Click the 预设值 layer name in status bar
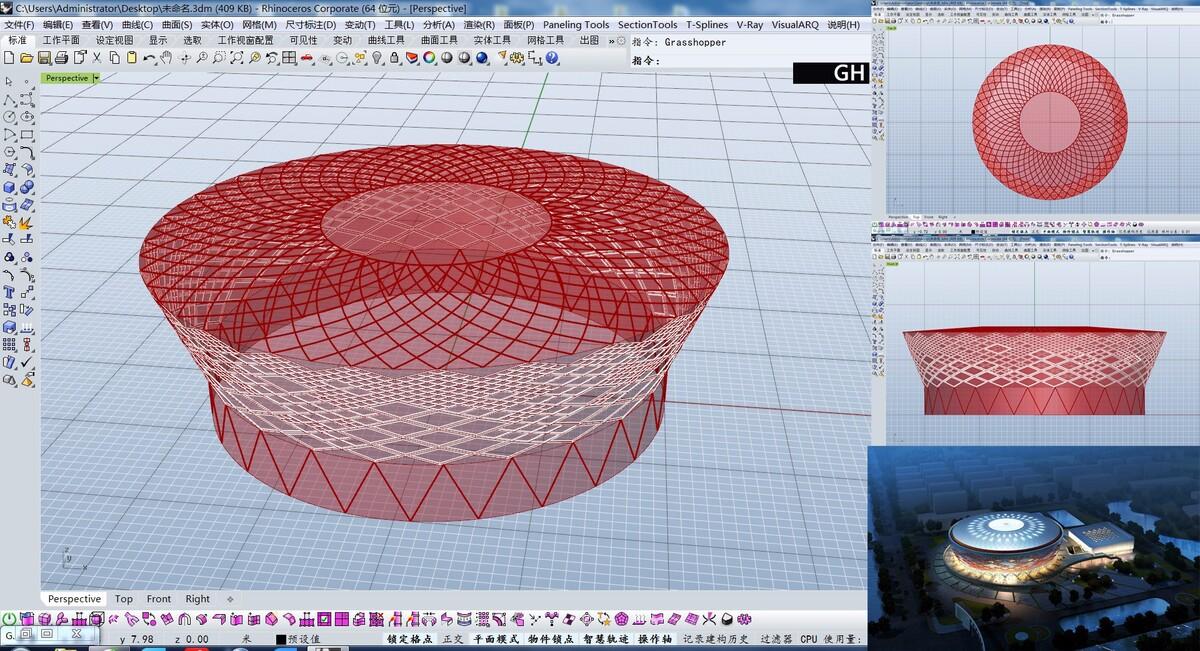The image size is (1200, 651). (304, 639)
